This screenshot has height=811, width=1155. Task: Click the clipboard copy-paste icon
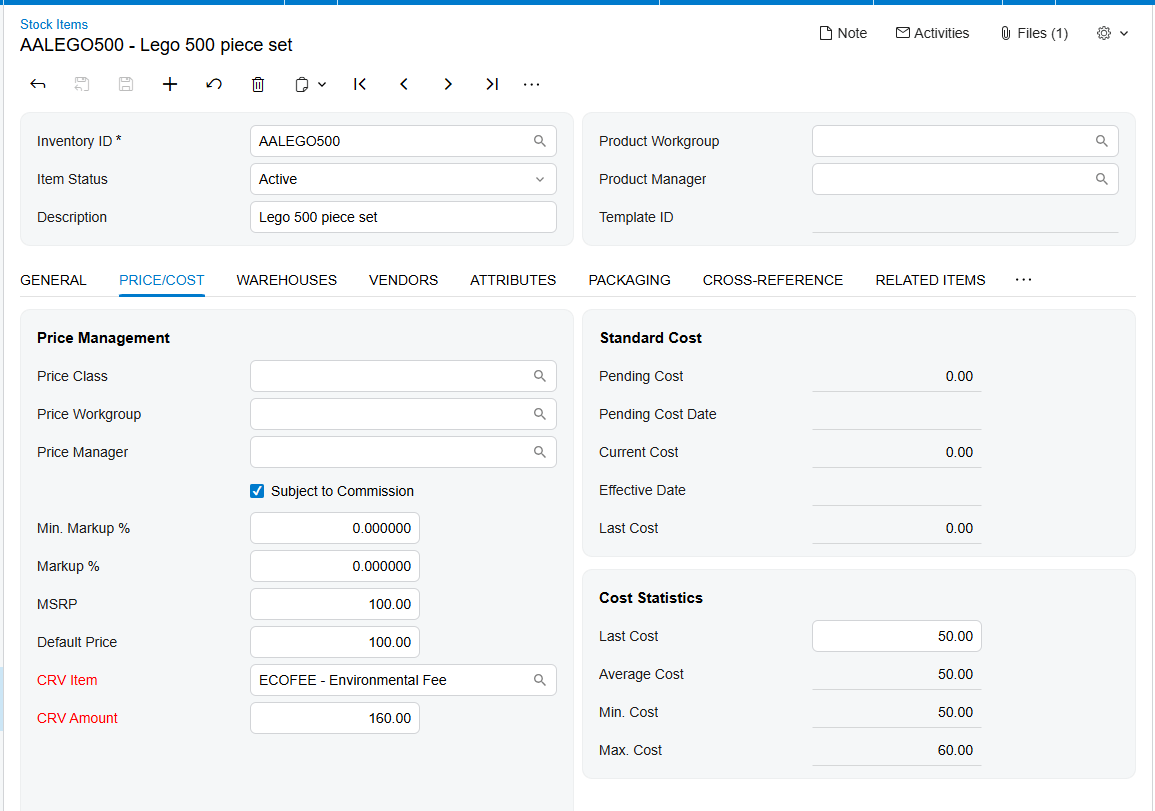(302, 85)
